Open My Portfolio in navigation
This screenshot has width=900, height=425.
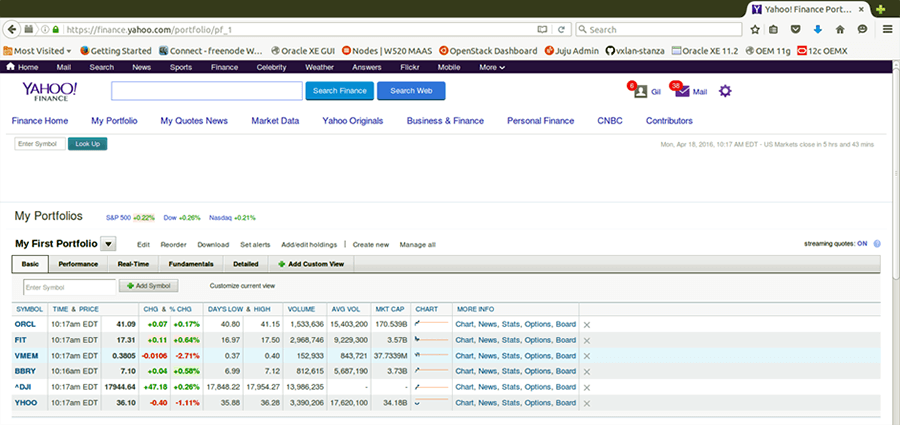pyautogui.click(x=114, y=121)
